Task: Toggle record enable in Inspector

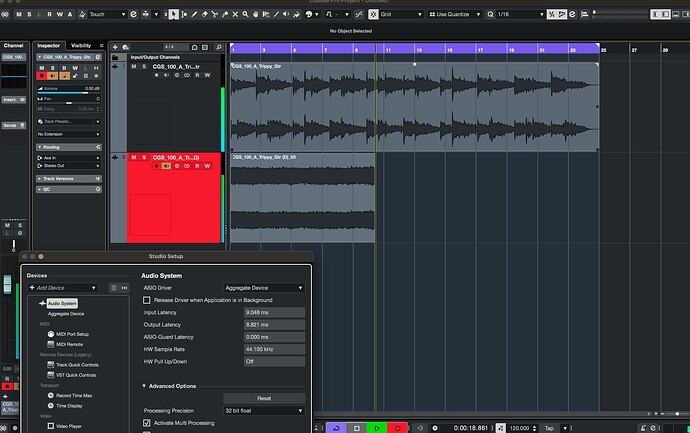Action: 41,75
